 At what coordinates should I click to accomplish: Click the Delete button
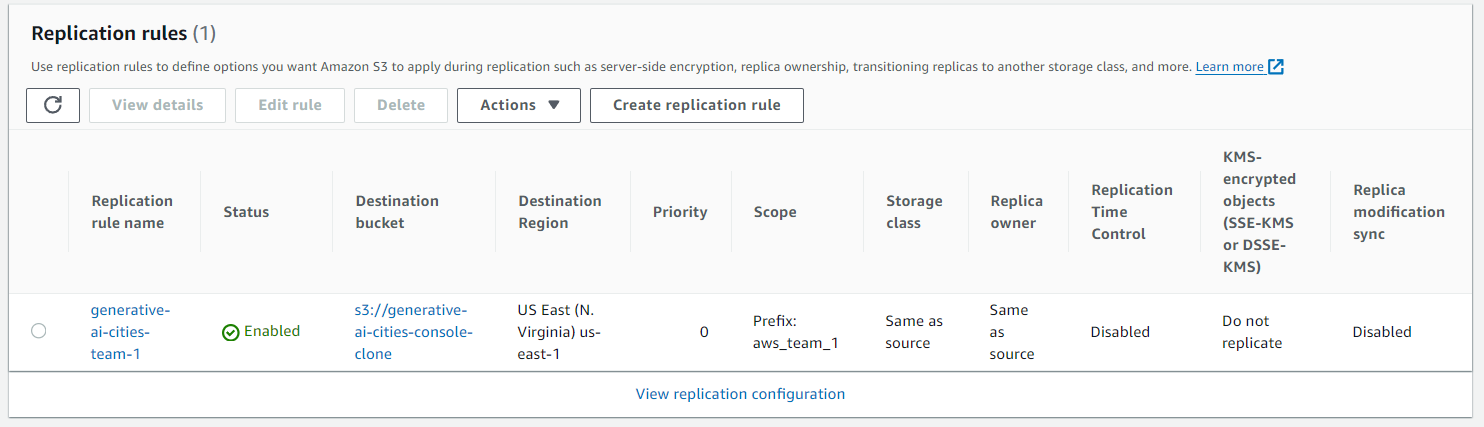(x=400, y=105)
